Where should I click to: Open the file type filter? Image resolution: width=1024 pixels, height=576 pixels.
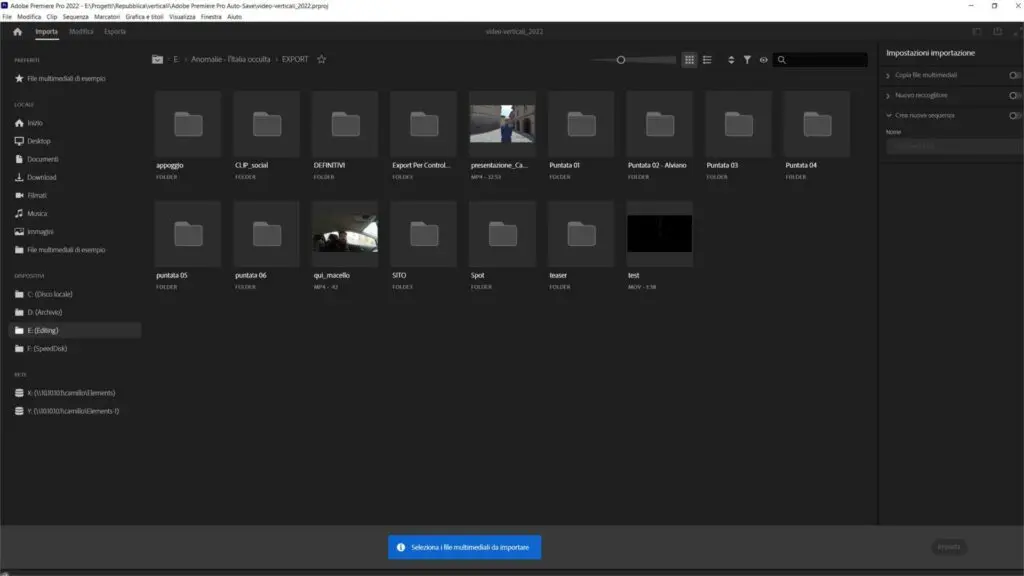(747, 60)
